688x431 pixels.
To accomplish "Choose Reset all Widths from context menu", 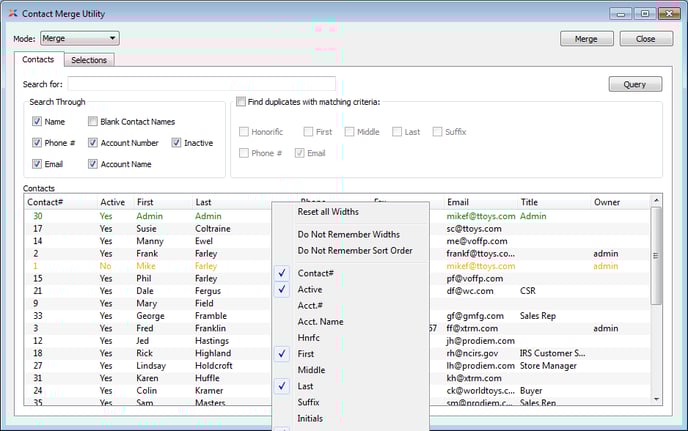I will [328, 211].
